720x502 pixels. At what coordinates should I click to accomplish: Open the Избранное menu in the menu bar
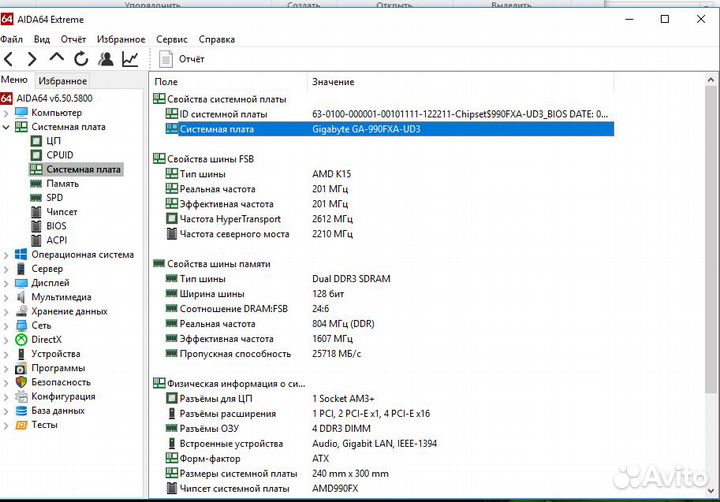coord(121,39)
